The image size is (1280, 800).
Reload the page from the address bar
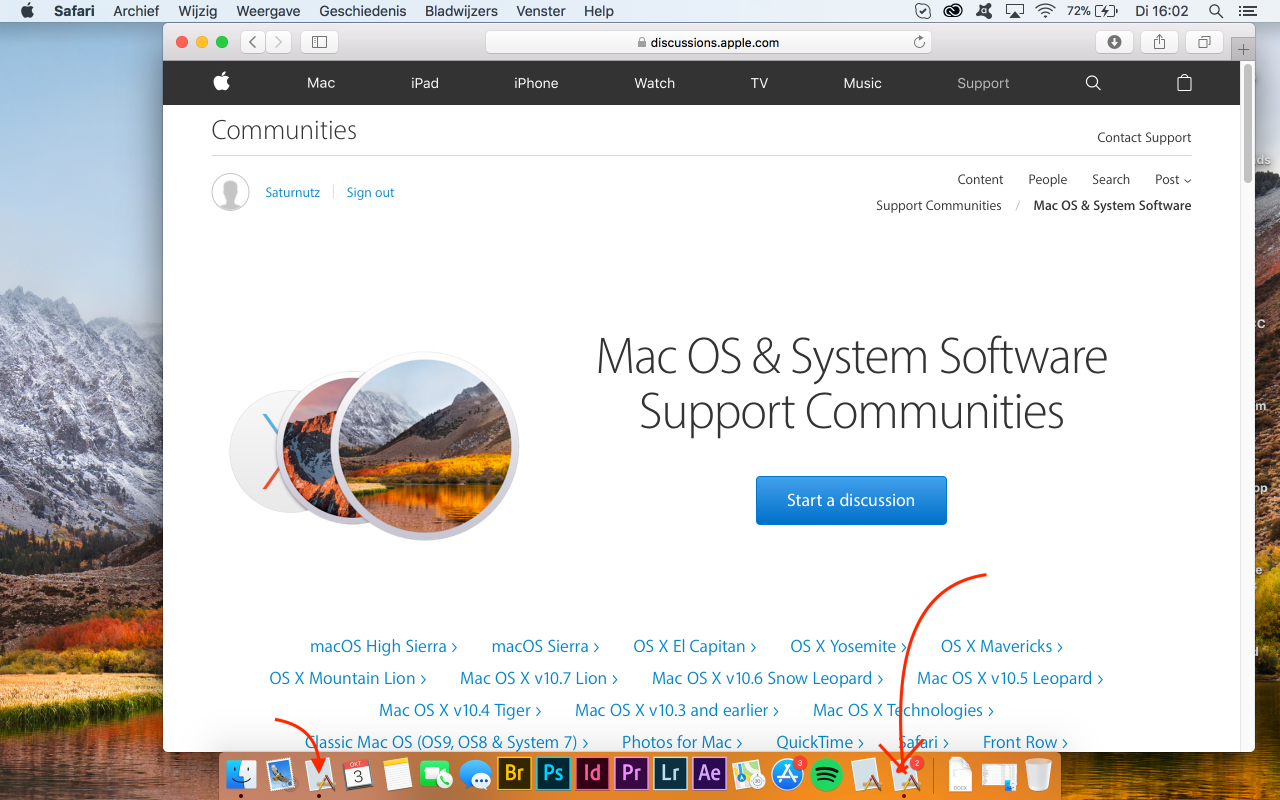919,42
